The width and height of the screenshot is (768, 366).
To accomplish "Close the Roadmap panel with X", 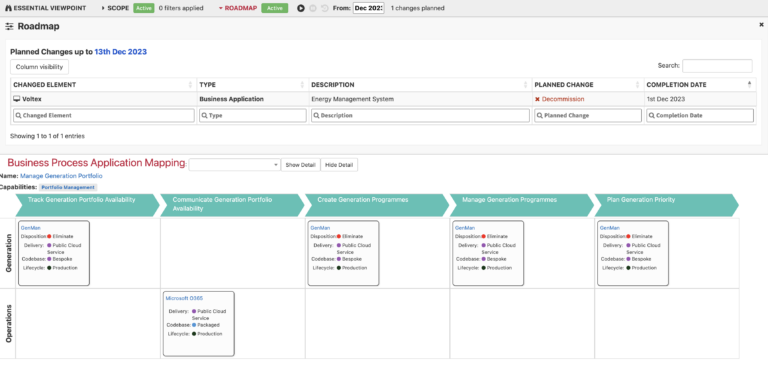I will pyautogui.click(x=762, y=24).
